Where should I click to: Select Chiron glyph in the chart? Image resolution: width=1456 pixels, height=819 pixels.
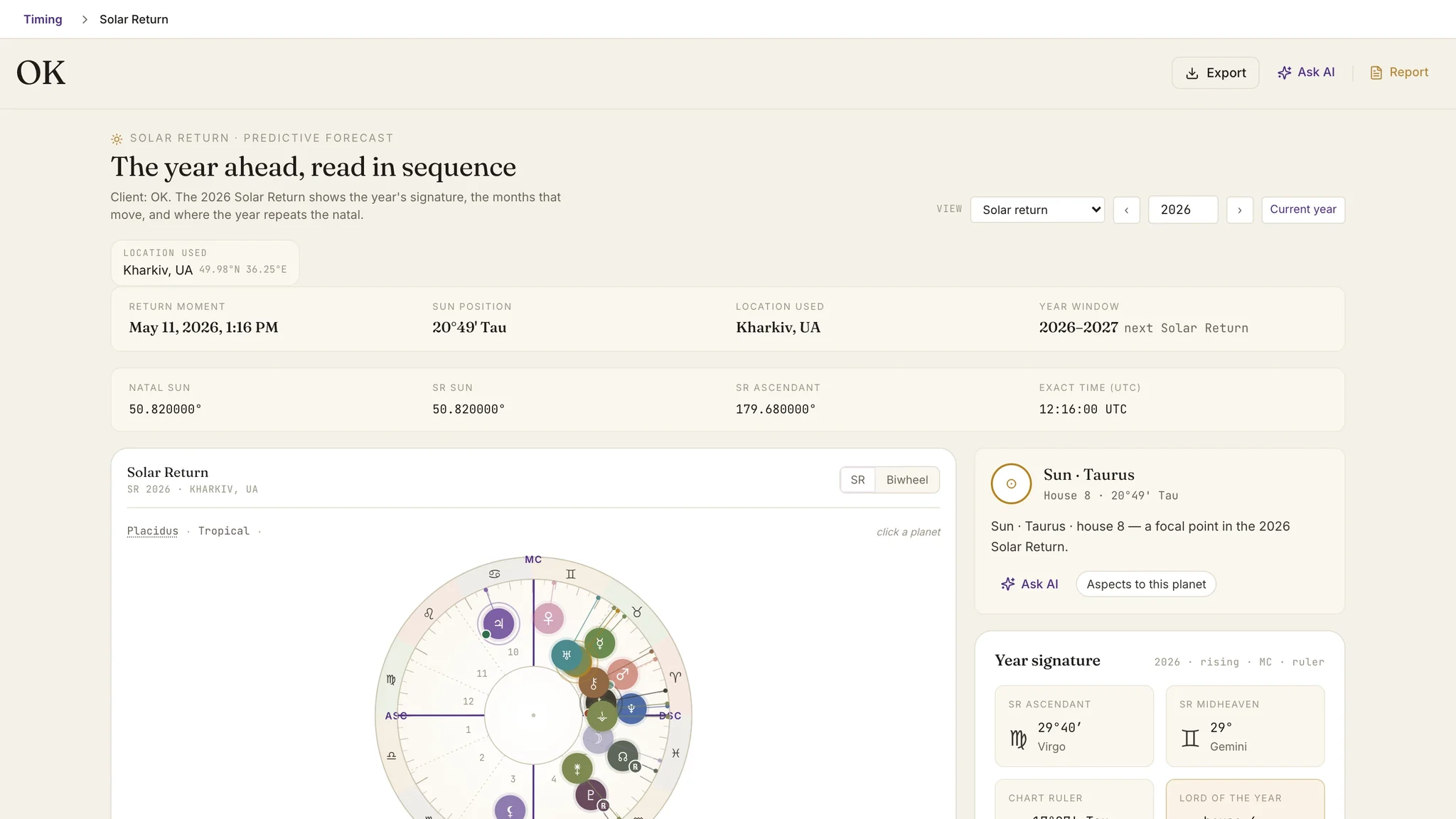594,683
